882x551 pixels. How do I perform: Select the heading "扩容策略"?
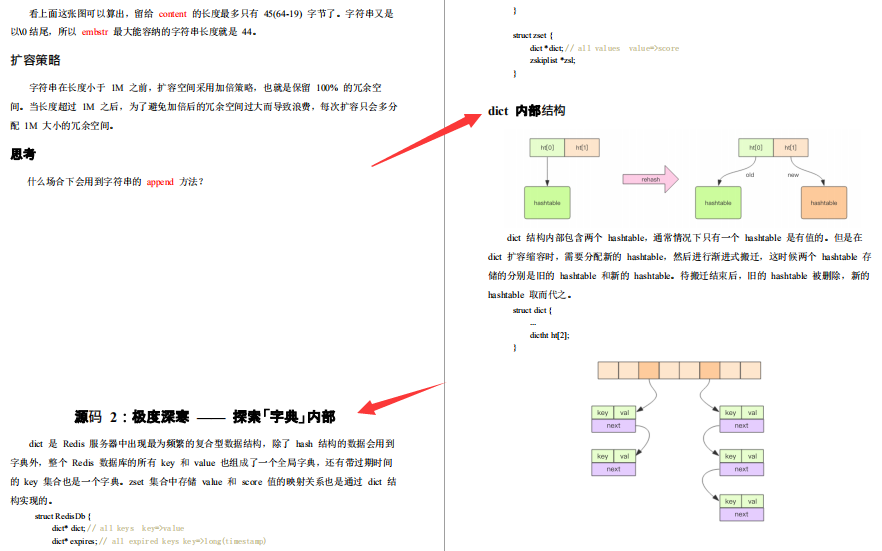35,60
